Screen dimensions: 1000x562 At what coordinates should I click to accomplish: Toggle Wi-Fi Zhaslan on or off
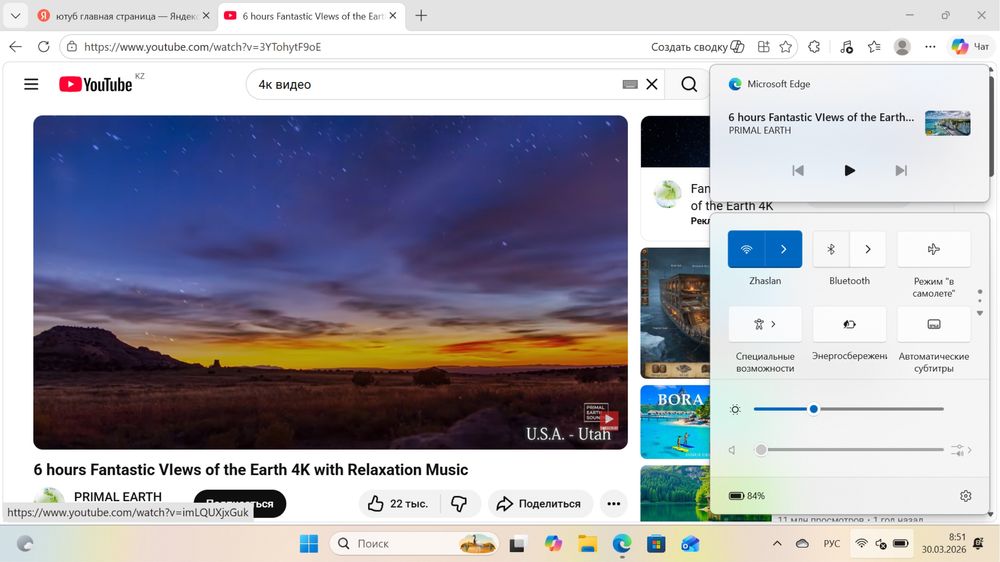point(746,249)
